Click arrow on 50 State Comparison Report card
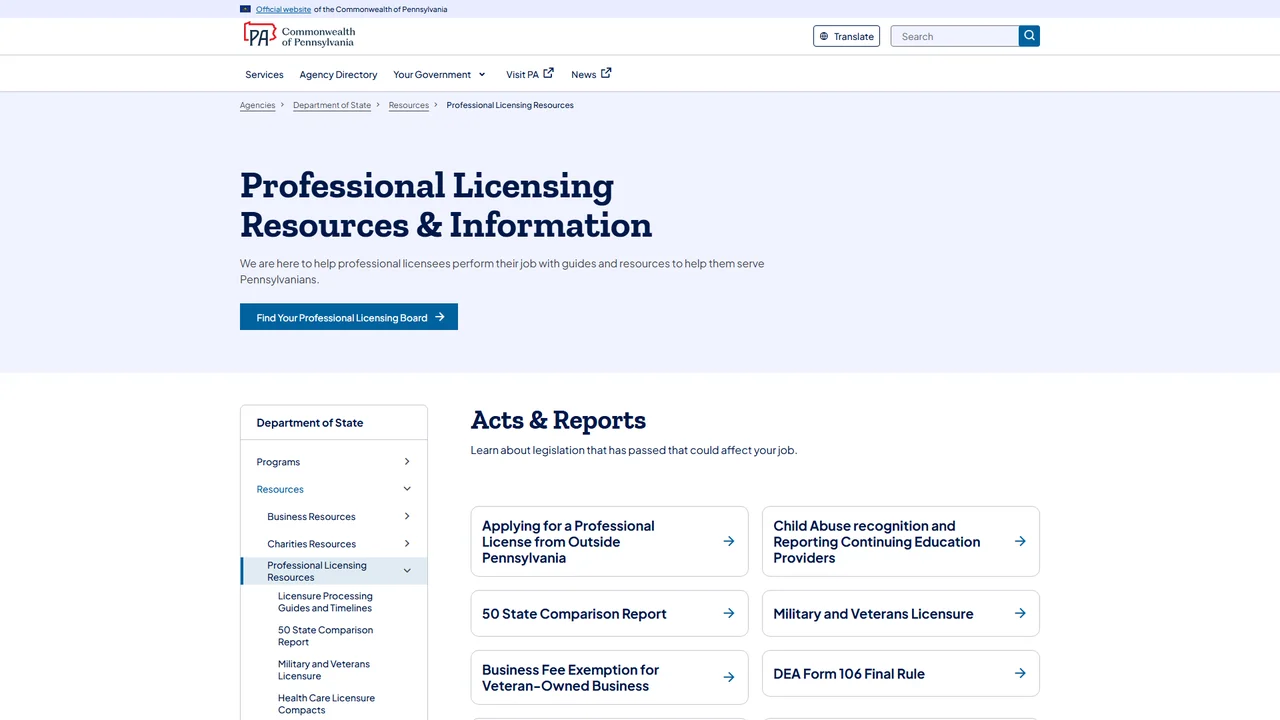Image resolution: width=1280 pixels, height=720 pixels. (729, 613)
